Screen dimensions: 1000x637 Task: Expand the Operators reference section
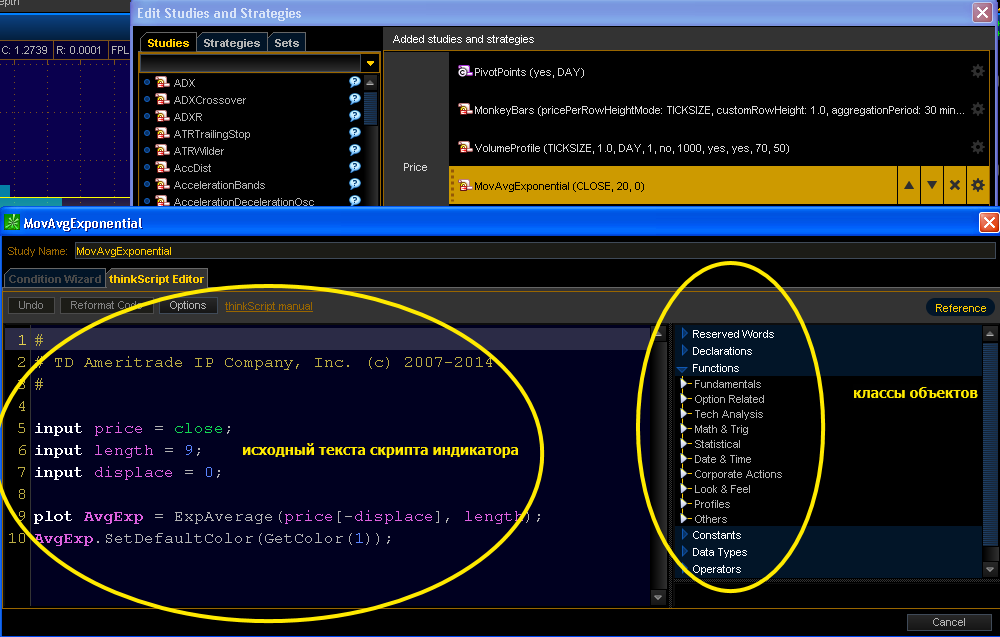(684, 569)
